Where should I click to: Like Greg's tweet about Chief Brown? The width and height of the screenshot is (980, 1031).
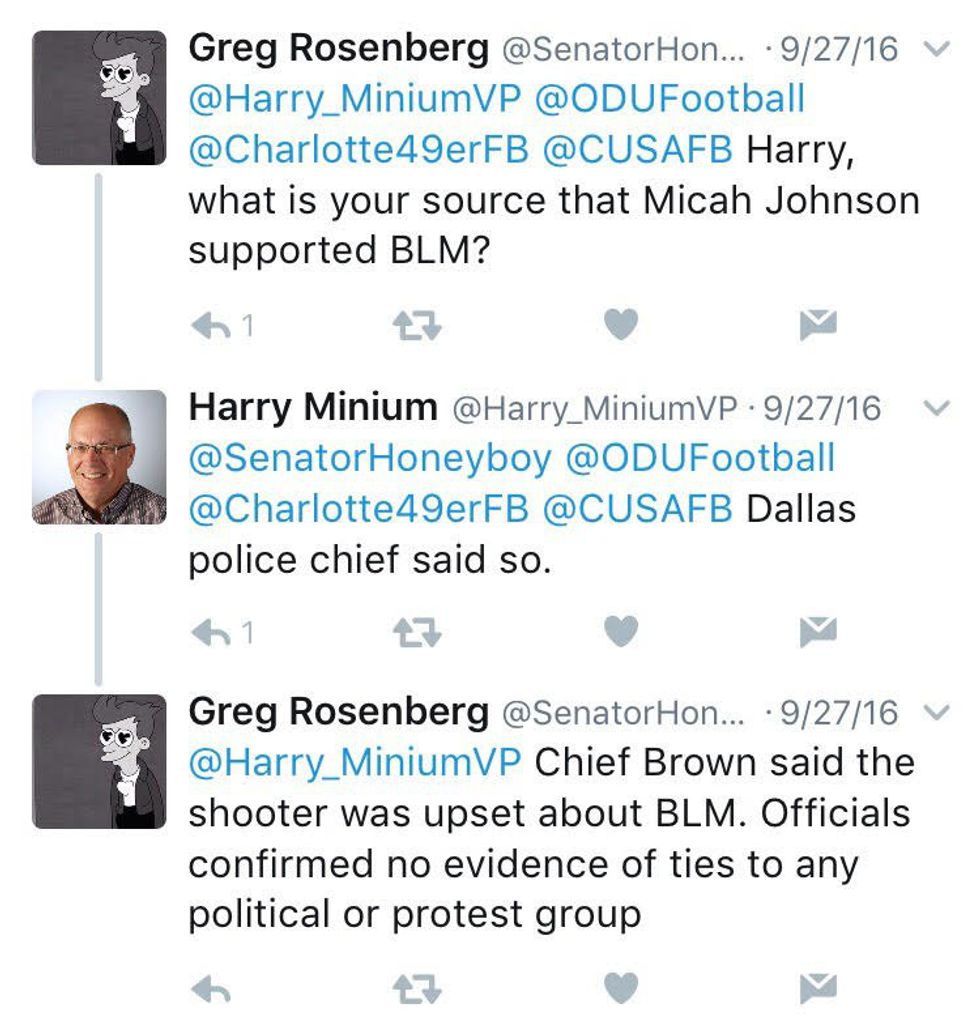[620, 989]
